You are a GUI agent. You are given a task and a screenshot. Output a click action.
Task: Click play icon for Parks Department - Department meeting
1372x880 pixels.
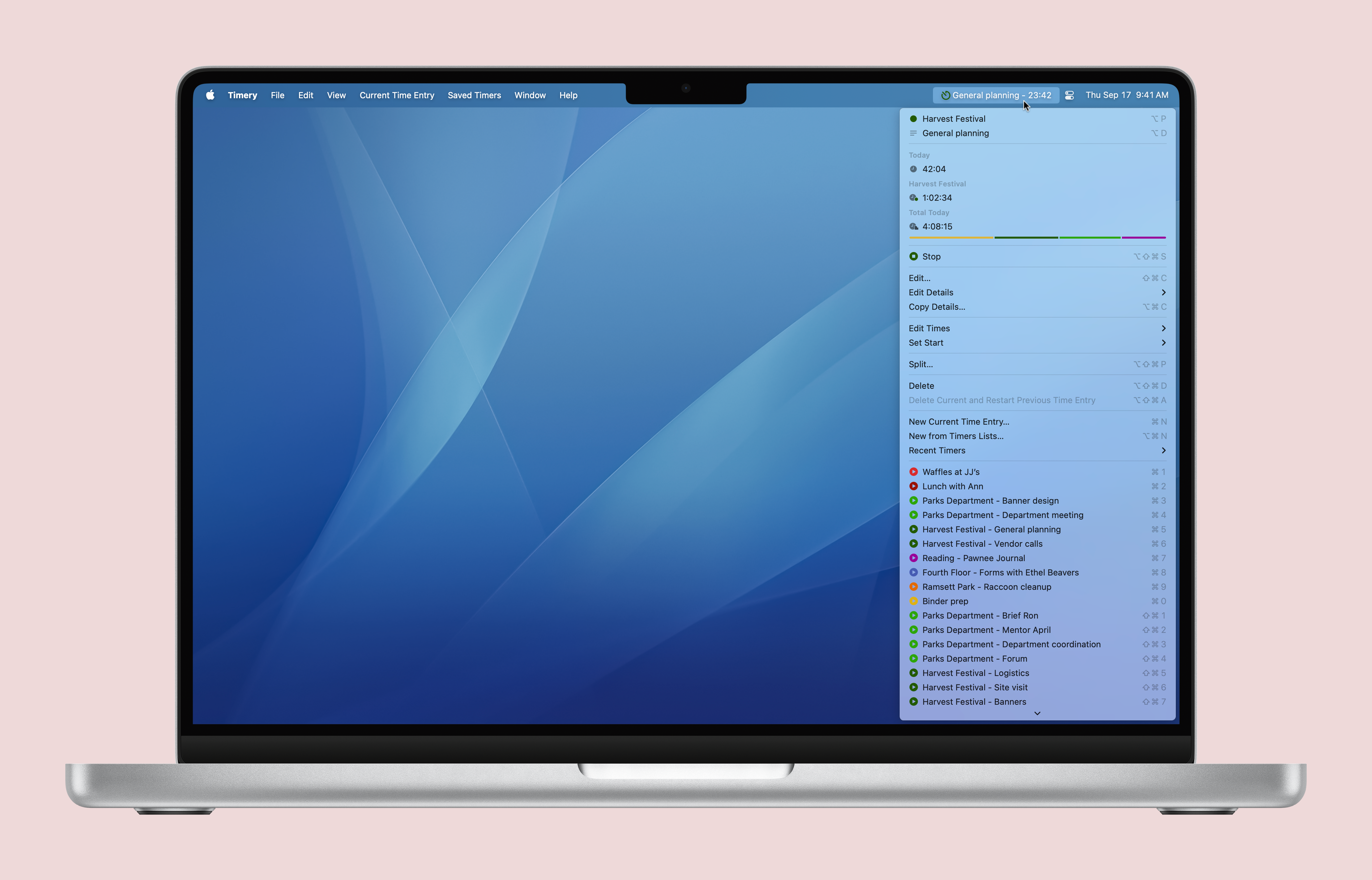(913, 515)
